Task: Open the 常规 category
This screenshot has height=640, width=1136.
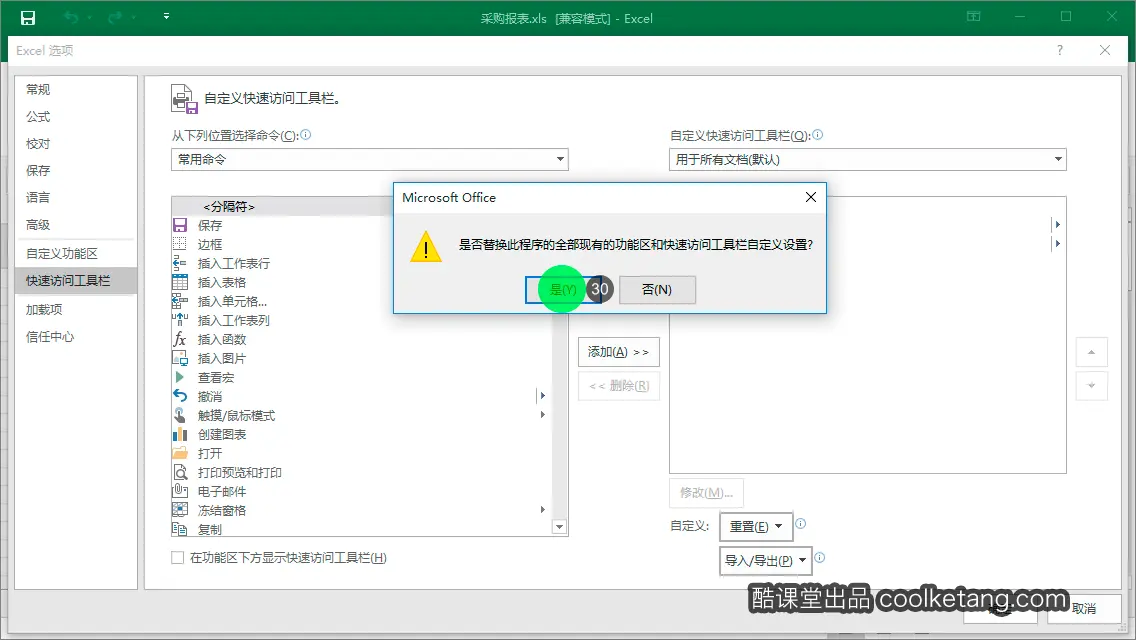Action: pos(38,89)
